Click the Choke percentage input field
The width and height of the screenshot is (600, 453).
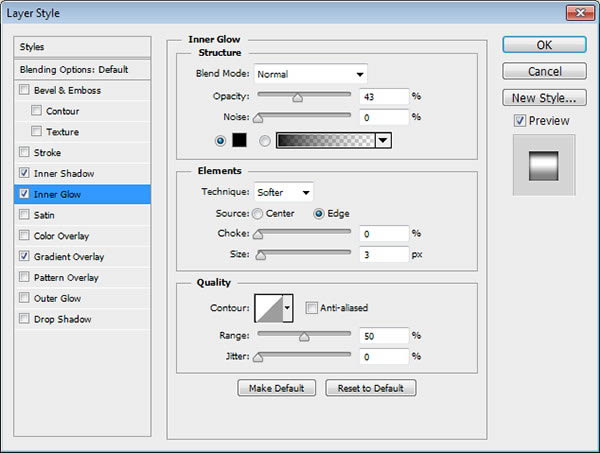384,233
